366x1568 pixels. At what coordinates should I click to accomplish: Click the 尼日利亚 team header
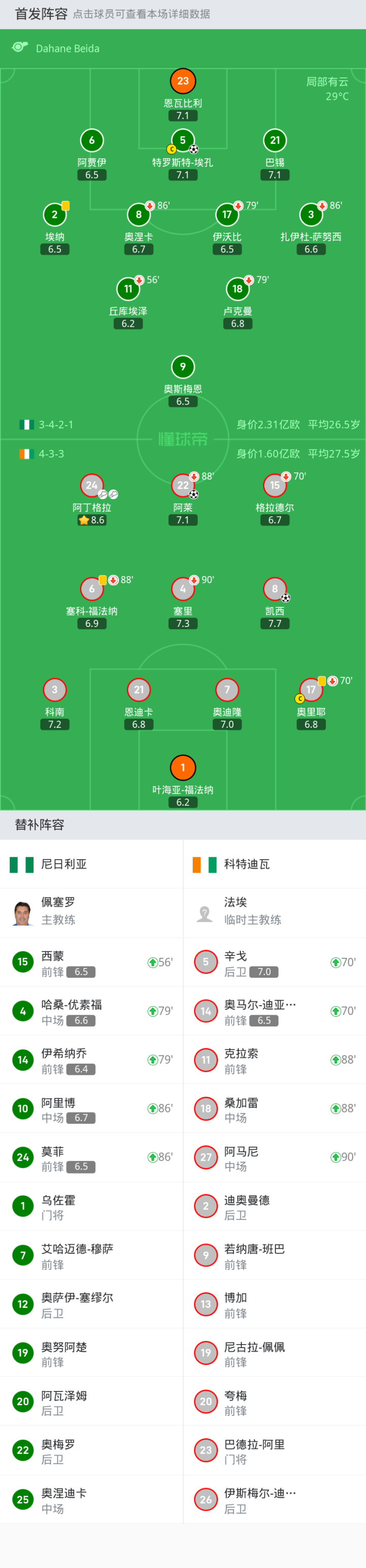point(64,864)
